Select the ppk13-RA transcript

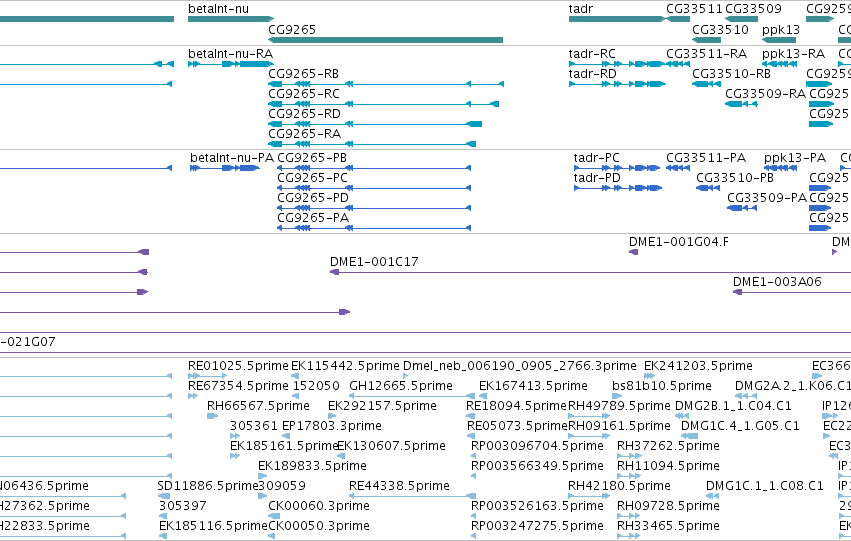[x=779, y=64]
